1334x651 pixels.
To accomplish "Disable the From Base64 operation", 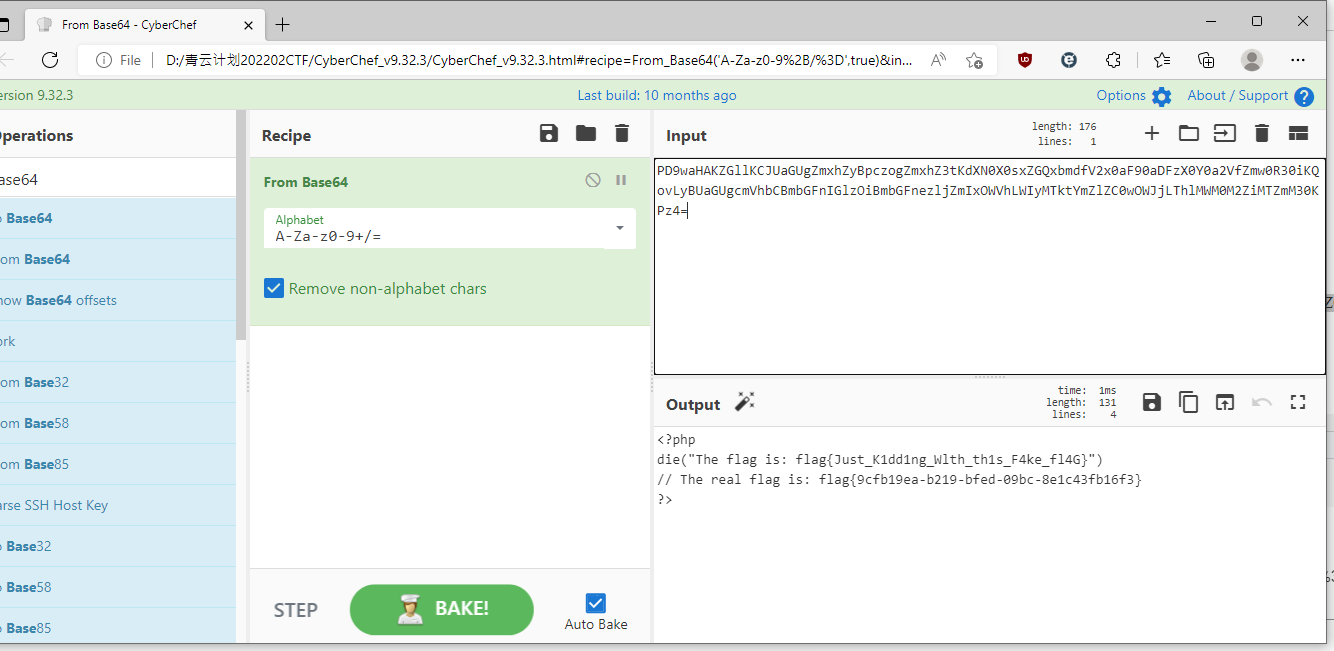I will (x=593, y=180).
